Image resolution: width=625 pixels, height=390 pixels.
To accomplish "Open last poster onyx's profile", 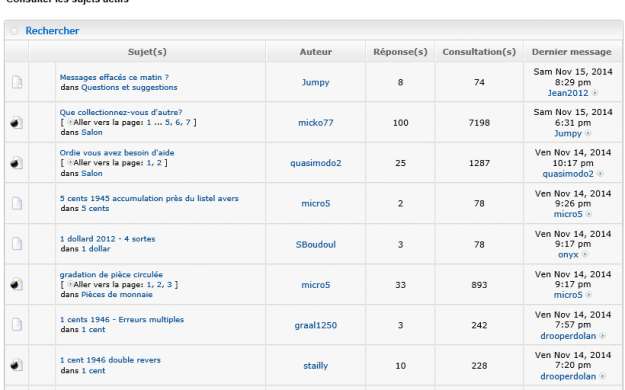I will point(568,254).
